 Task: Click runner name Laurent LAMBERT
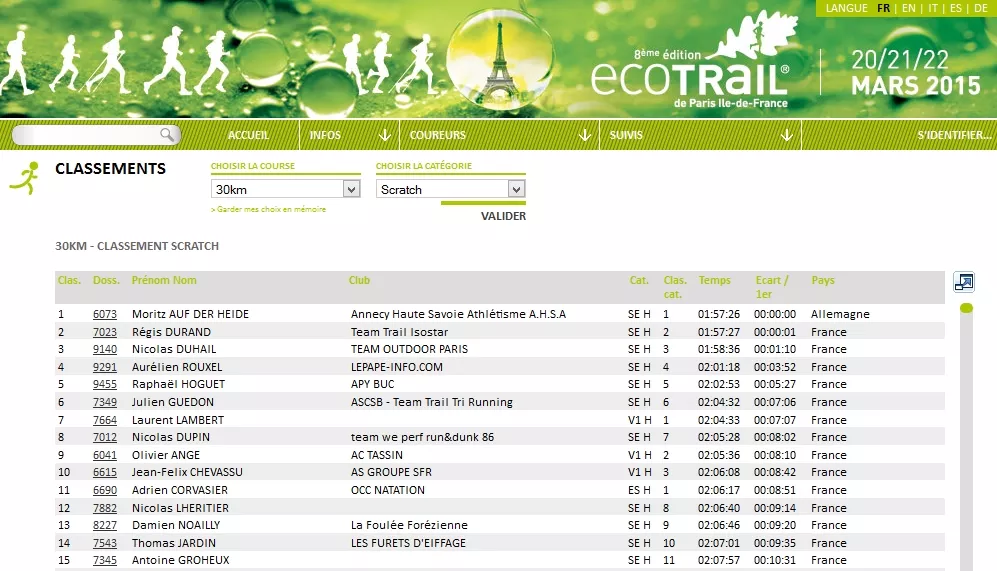click(177, 420)
